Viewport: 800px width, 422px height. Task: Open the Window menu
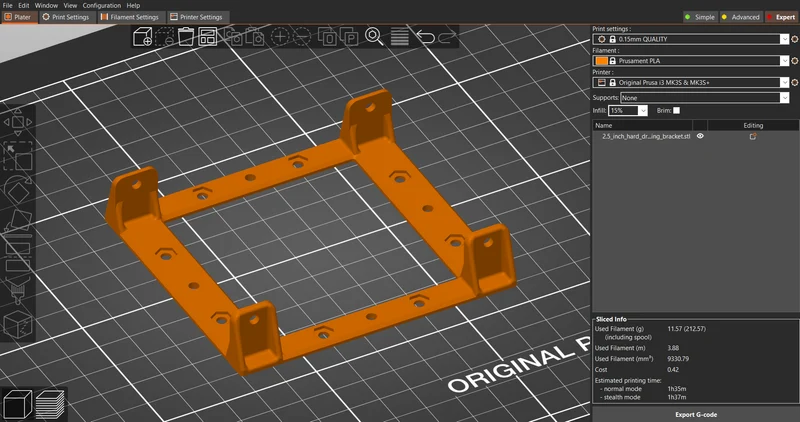46,5
